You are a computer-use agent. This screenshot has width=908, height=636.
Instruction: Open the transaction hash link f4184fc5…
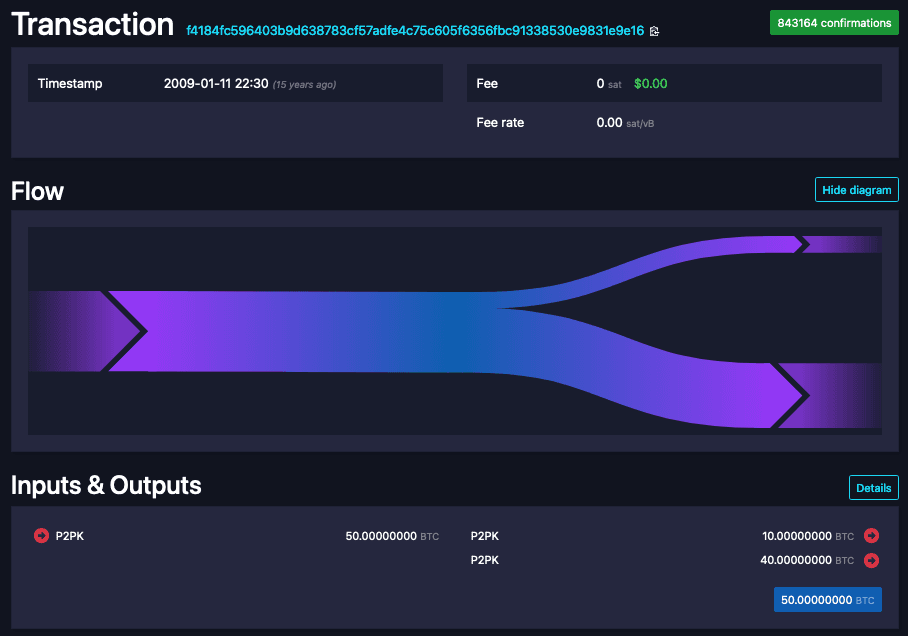click(415, 31)
